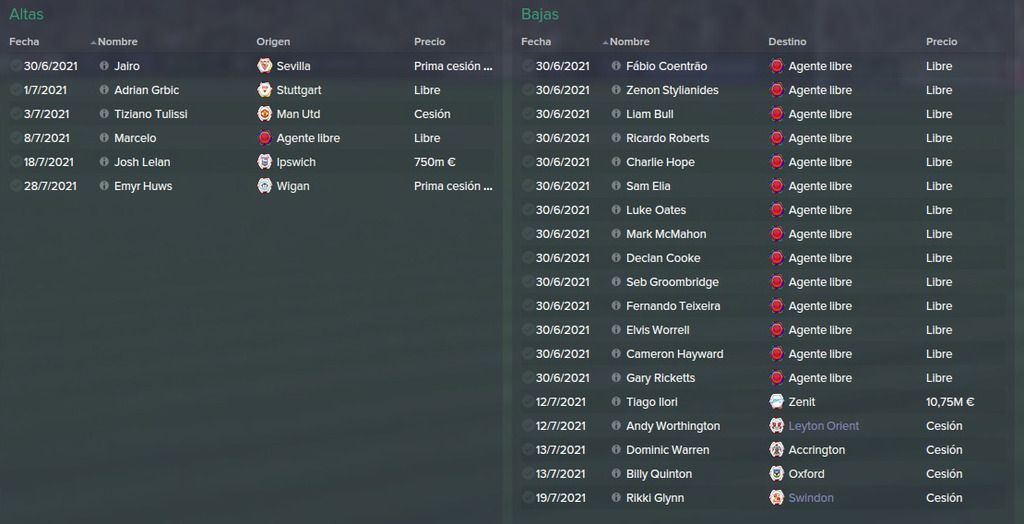The height and width of the screenshot is (524, 1024).
Task: Click the Ipswich club badge icon
Action: click(x=264, y=162)
